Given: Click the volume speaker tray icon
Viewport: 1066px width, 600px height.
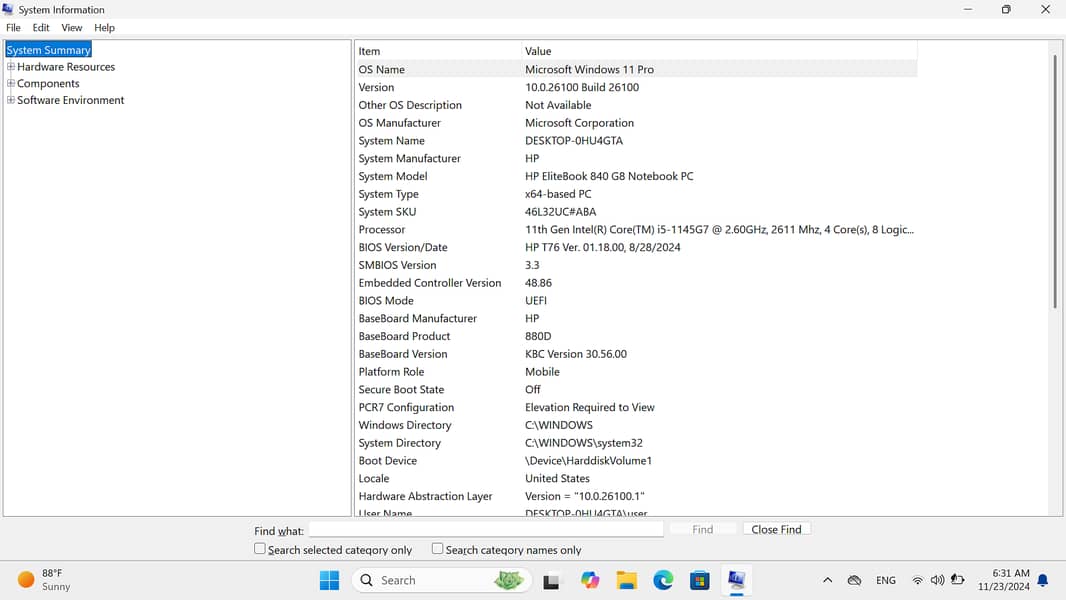Looking at the screenshot, I should click(937, 580).
